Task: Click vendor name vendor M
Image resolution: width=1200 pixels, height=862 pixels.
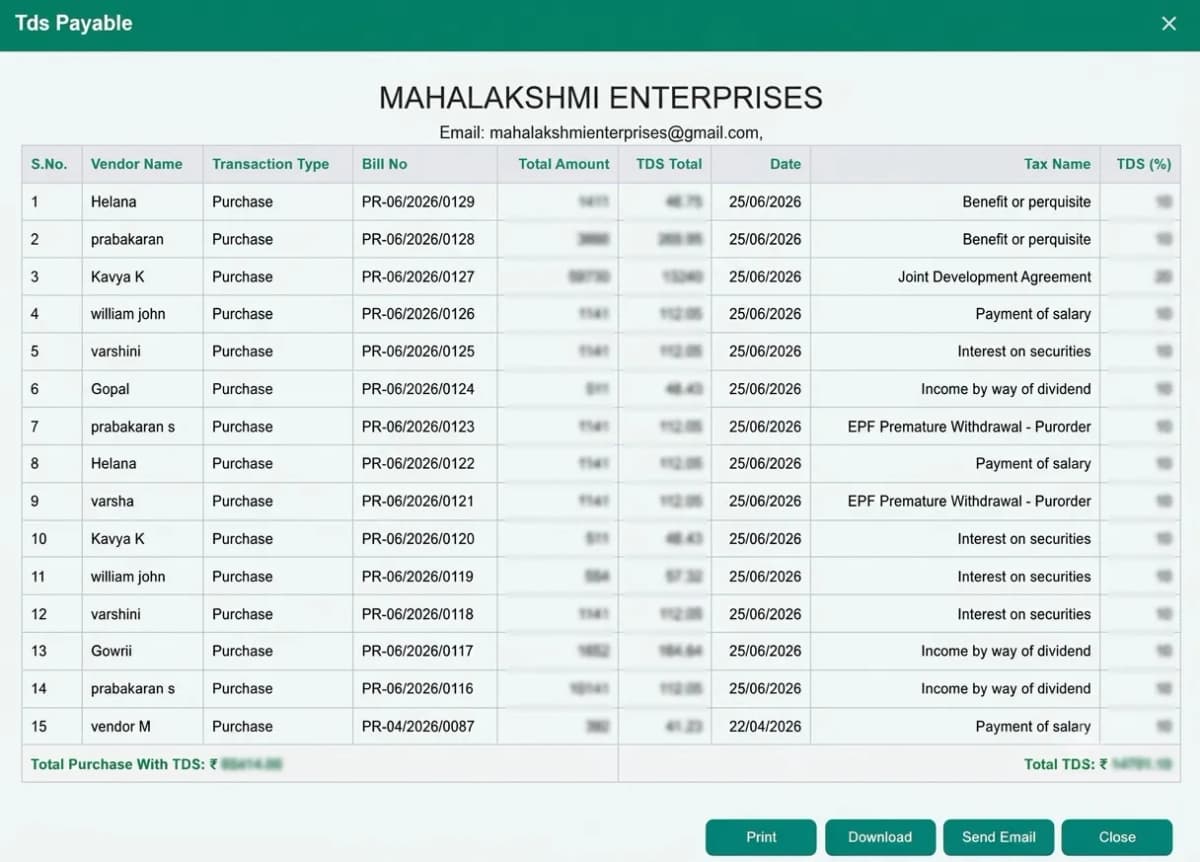Action: 121,726
